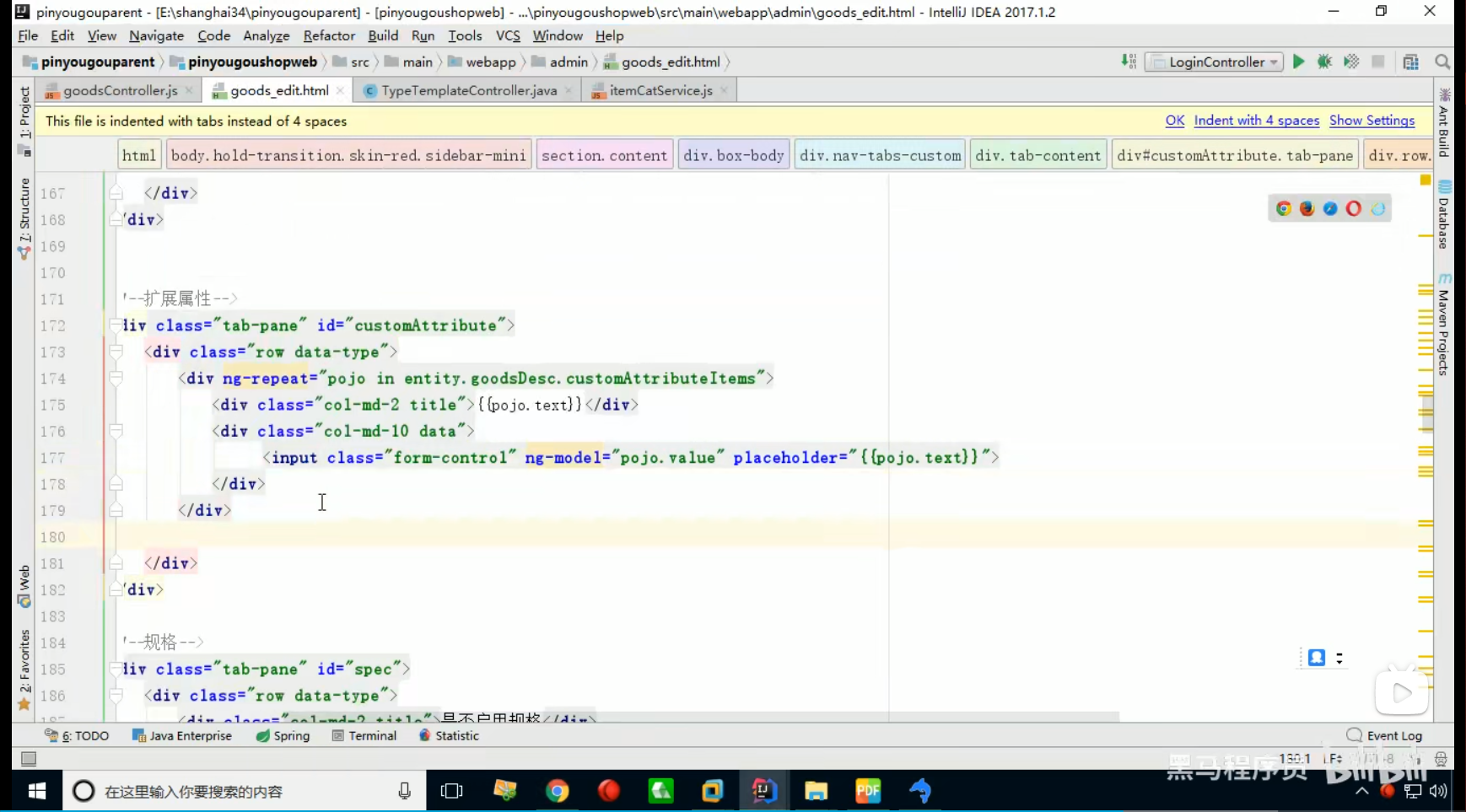Open the Database side panel

(x=1444, y=215)
